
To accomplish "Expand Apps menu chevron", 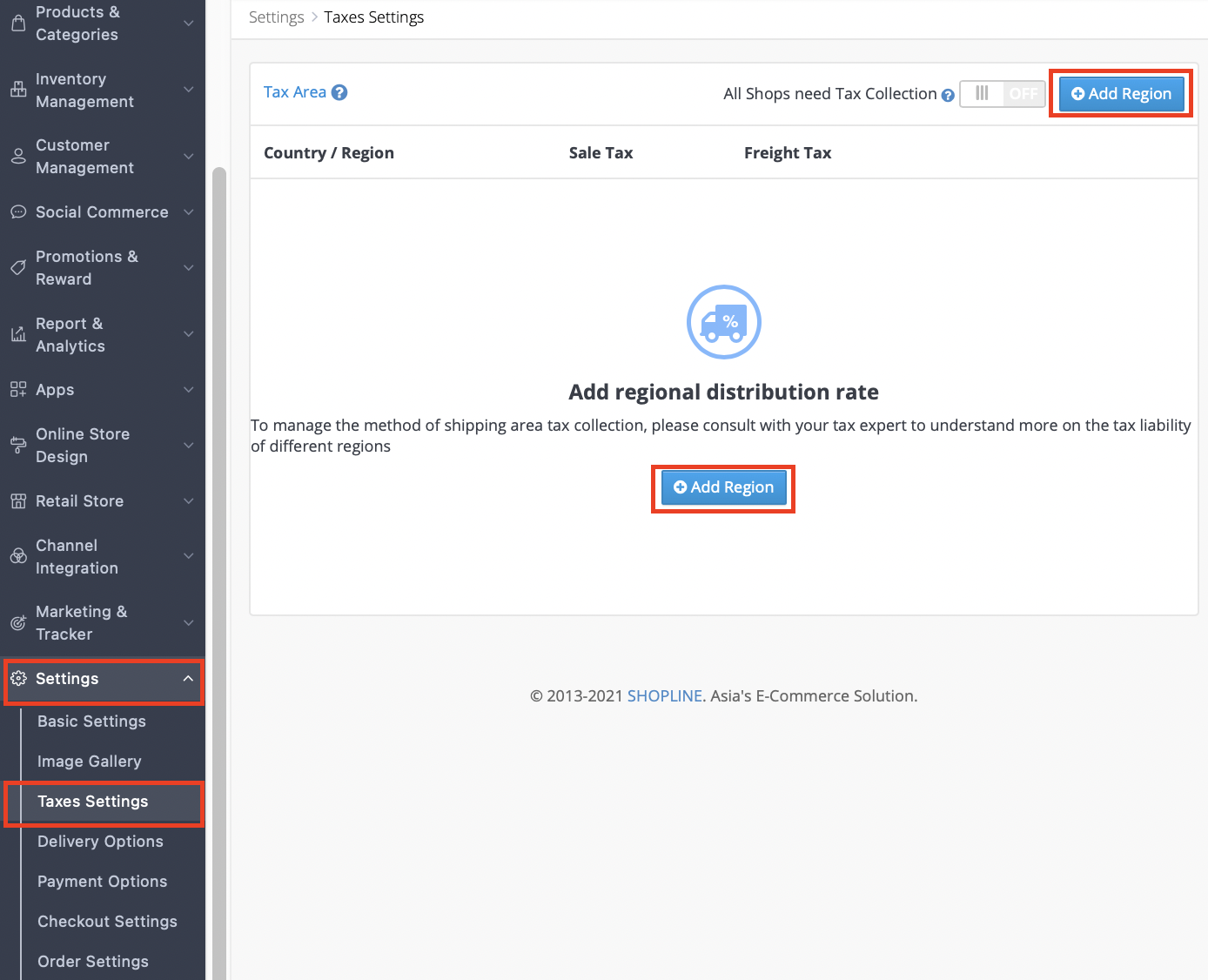I will (188, 390).
